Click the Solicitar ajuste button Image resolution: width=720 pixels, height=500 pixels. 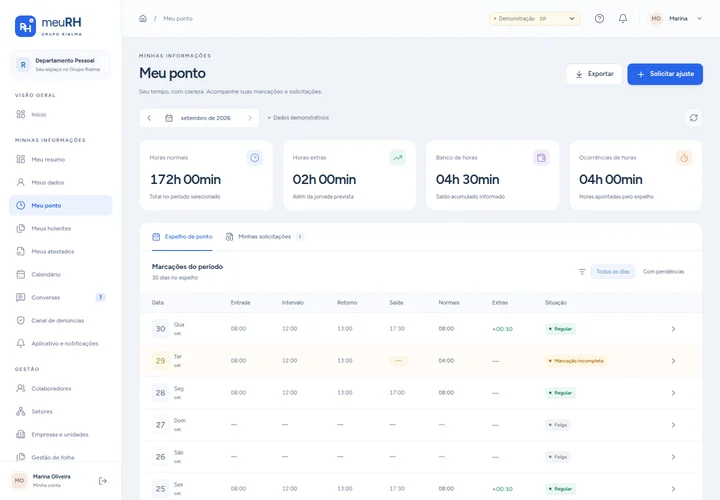click(x=665, y=74)
